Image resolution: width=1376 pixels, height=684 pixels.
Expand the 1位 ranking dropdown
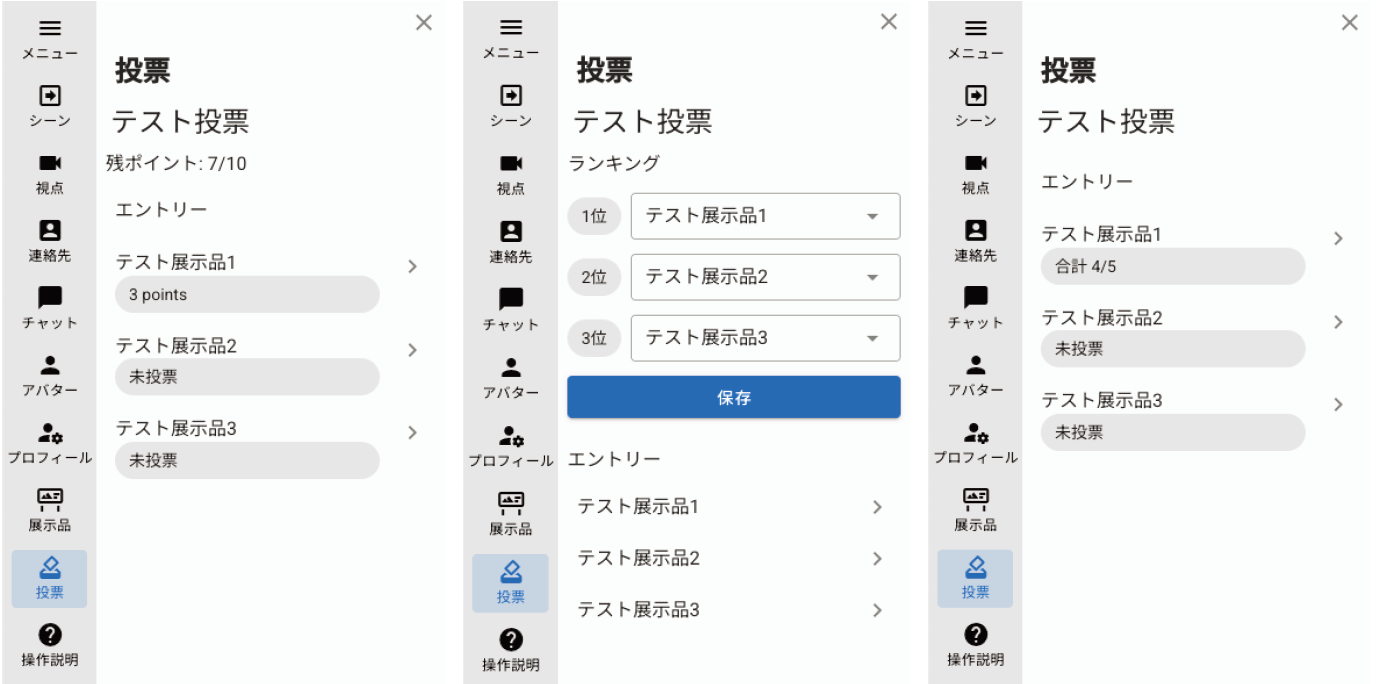coord(765,216)
